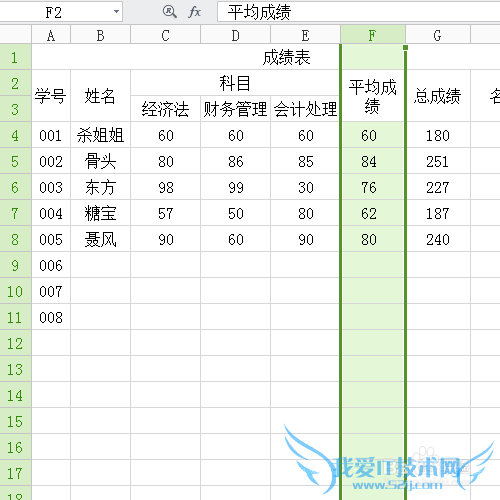Select the 经济法 score 98

pos(166,187)
